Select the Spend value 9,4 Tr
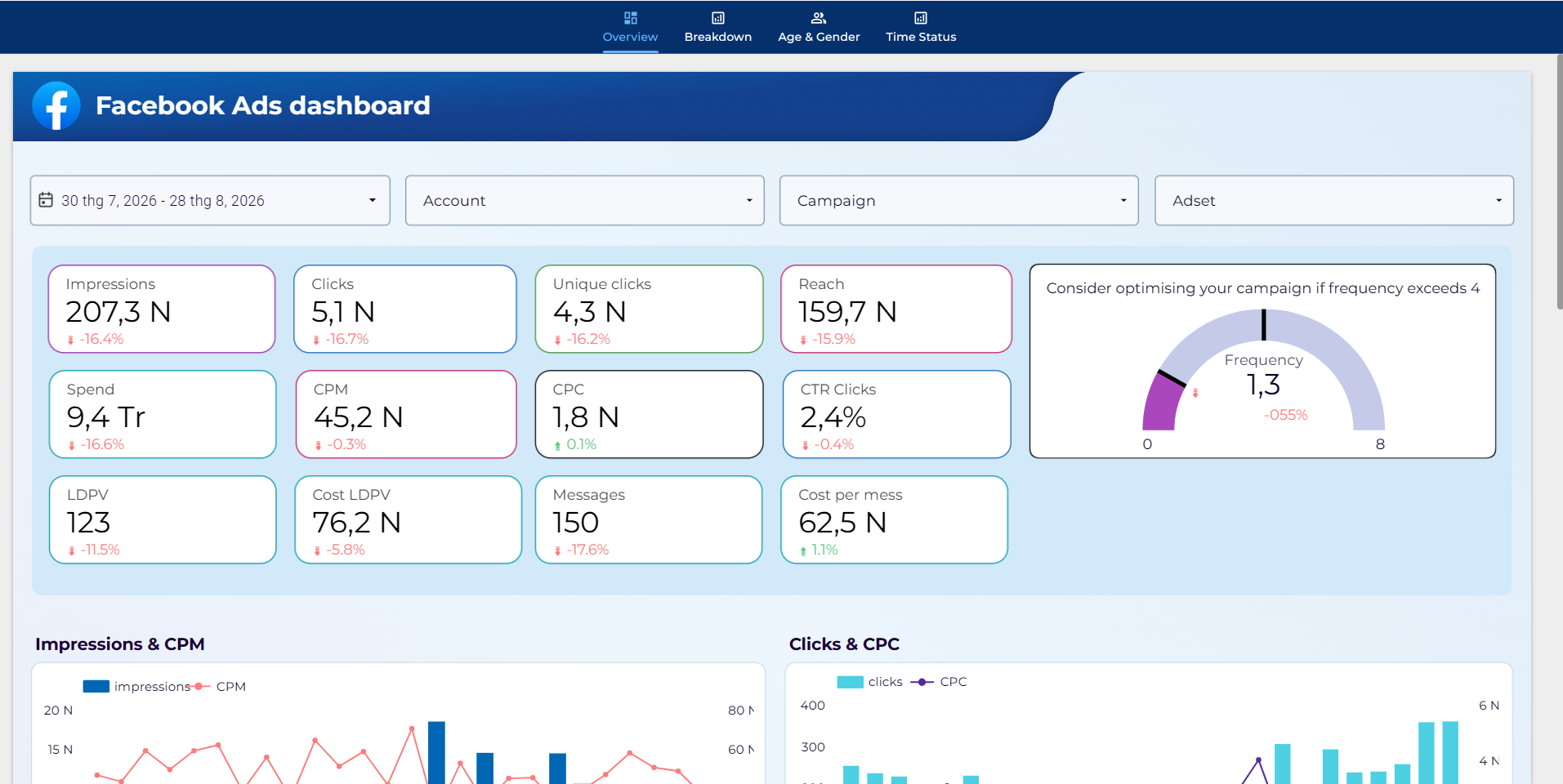 point(106,417)
